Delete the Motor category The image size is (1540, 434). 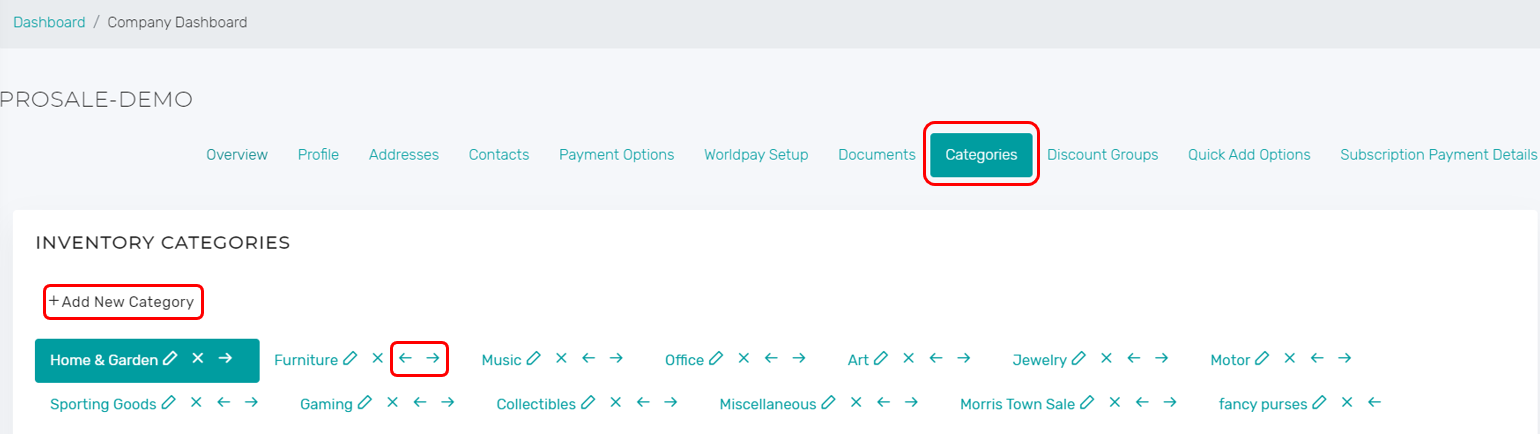click(x=1290, y=358)
